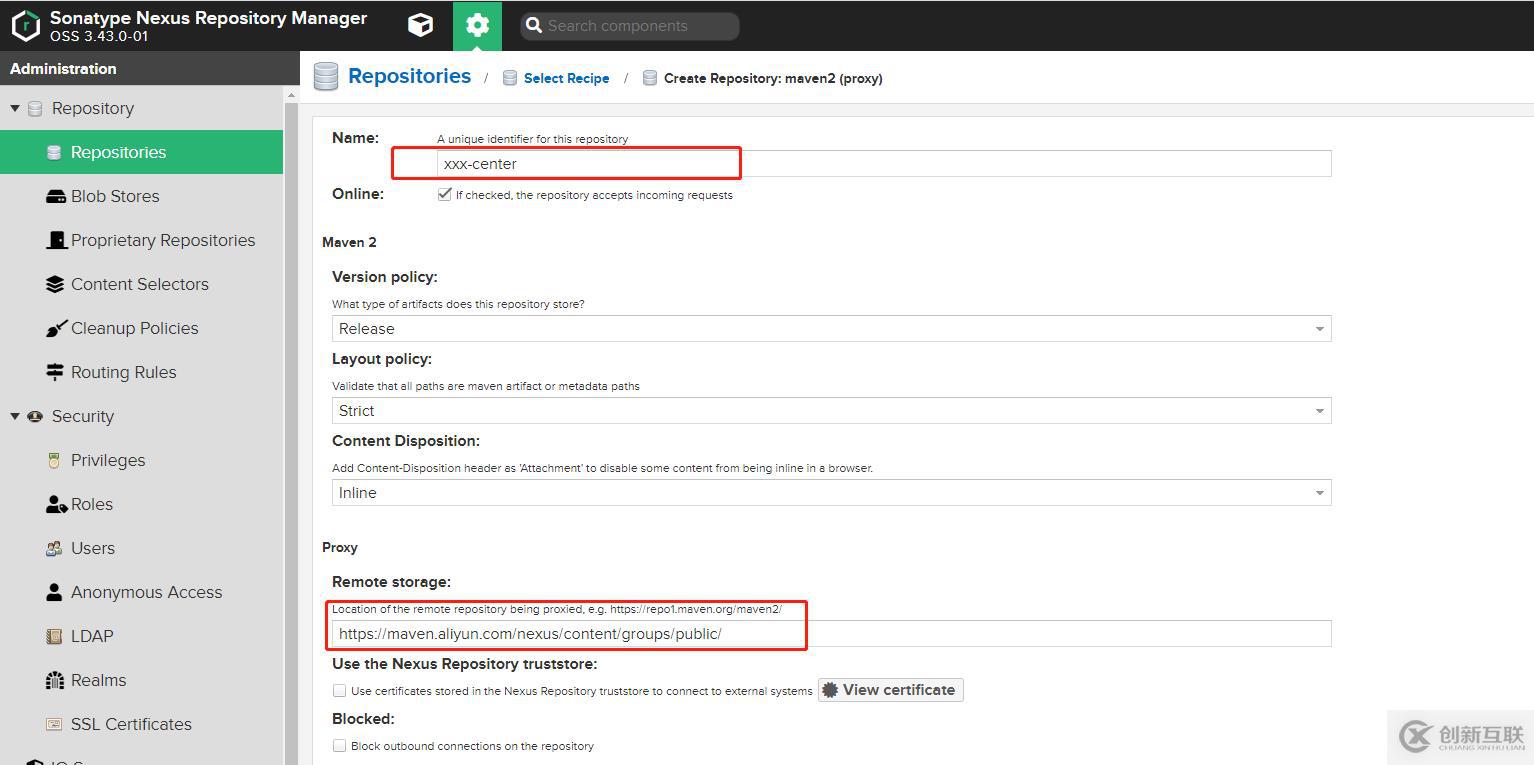Enable Use Nexus Repository truststore checkbox
This screenshot has width=1534, height=765.
point(339,690)
